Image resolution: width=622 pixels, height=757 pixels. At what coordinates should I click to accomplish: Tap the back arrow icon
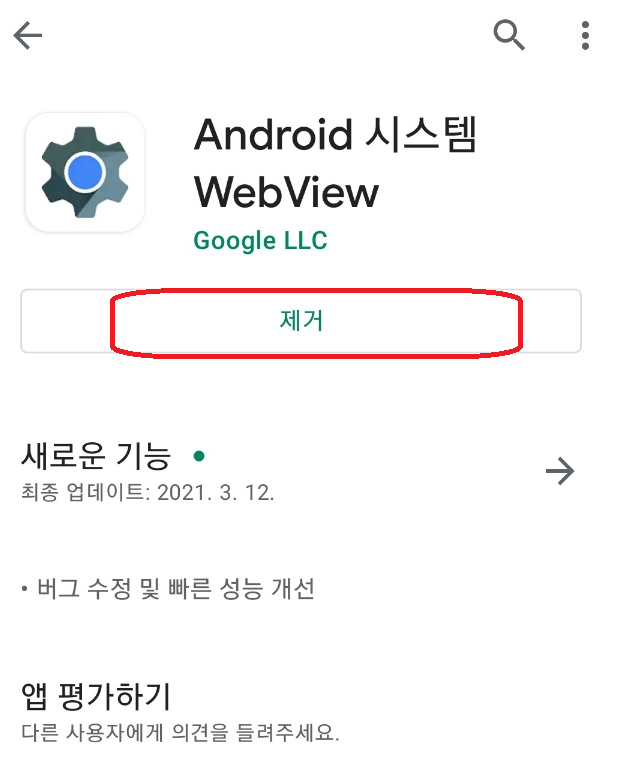coord(28,35)
